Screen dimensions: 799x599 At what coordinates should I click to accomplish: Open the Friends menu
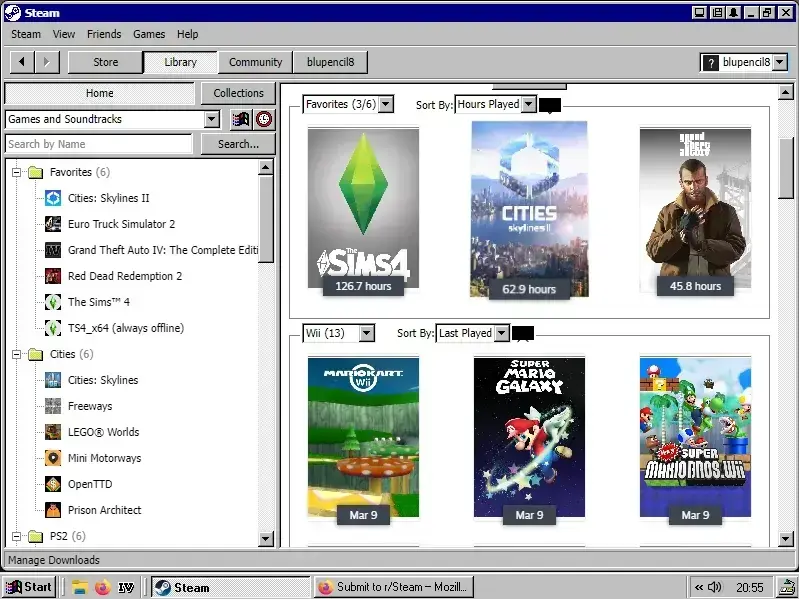104,34
